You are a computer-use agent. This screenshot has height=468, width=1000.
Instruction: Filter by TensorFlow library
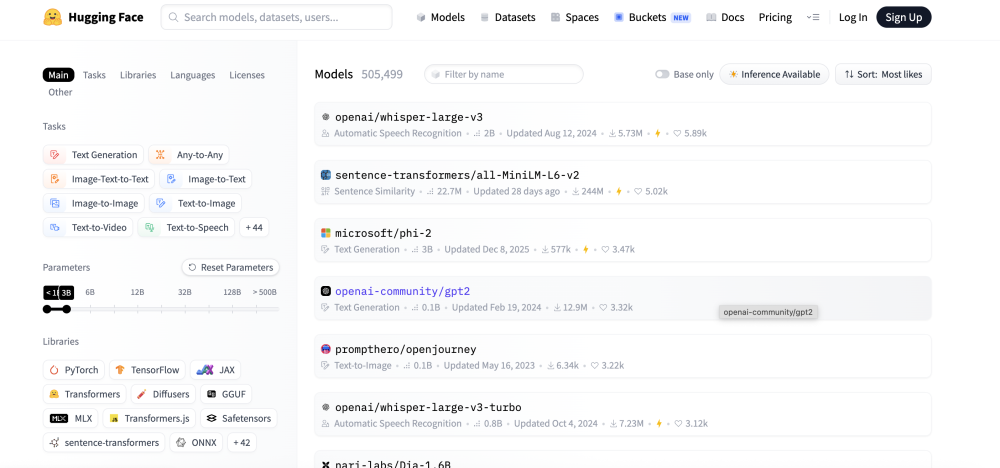[x=147, y=370]
